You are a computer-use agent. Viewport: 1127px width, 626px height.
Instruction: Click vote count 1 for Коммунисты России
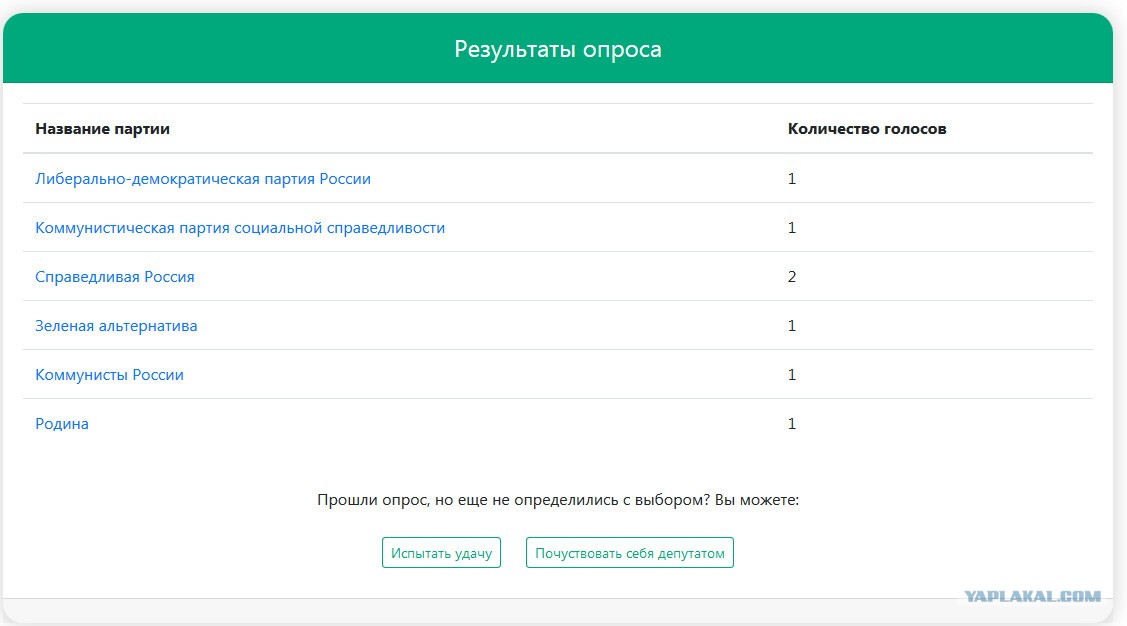tap(792, 374)
